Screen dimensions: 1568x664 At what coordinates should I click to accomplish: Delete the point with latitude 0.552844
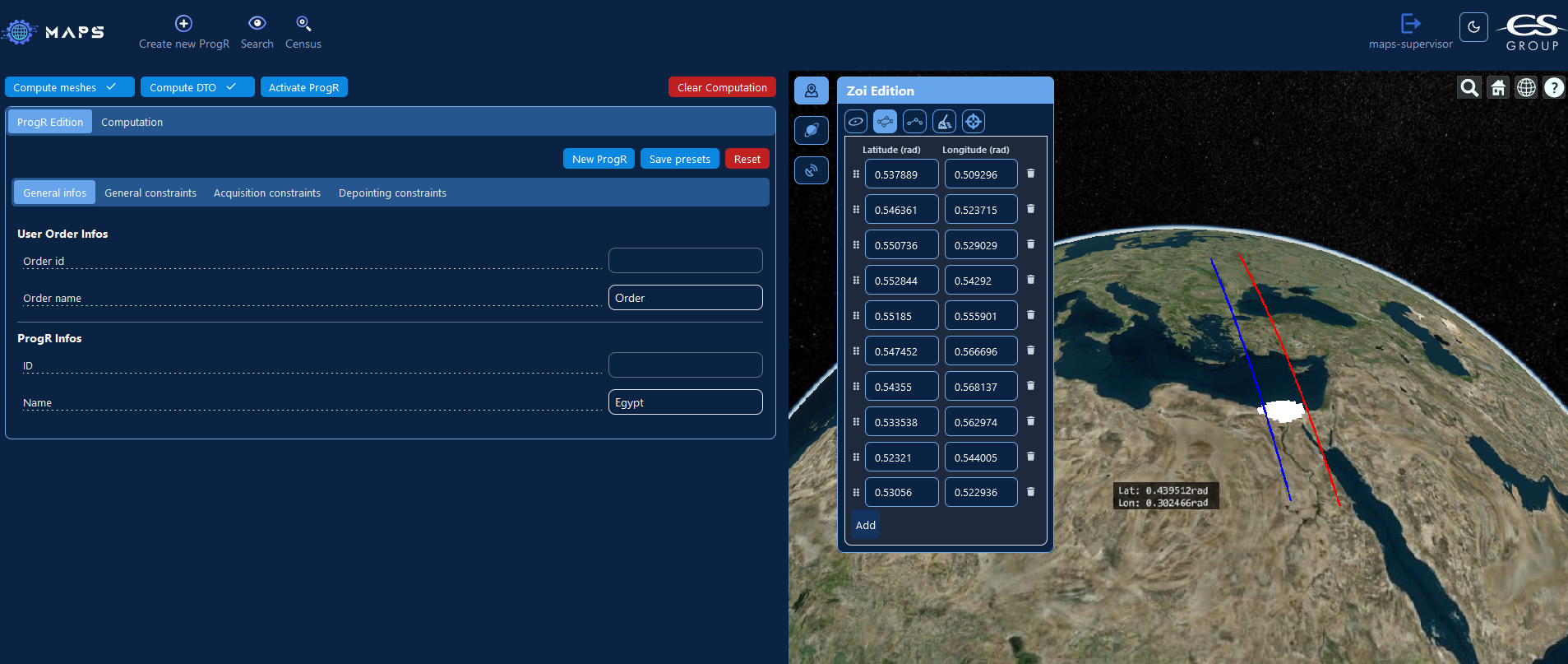click(1031, 280)
